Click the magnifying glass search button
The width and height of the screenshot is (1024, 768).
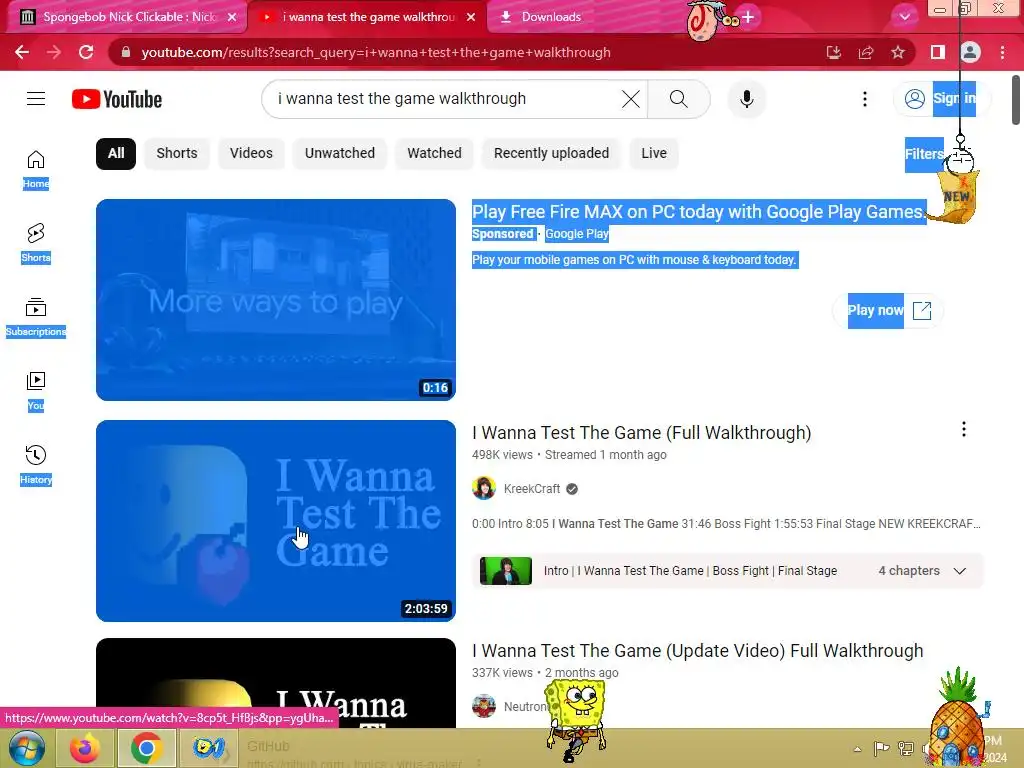pyautogui.click(x=679, y=99)
